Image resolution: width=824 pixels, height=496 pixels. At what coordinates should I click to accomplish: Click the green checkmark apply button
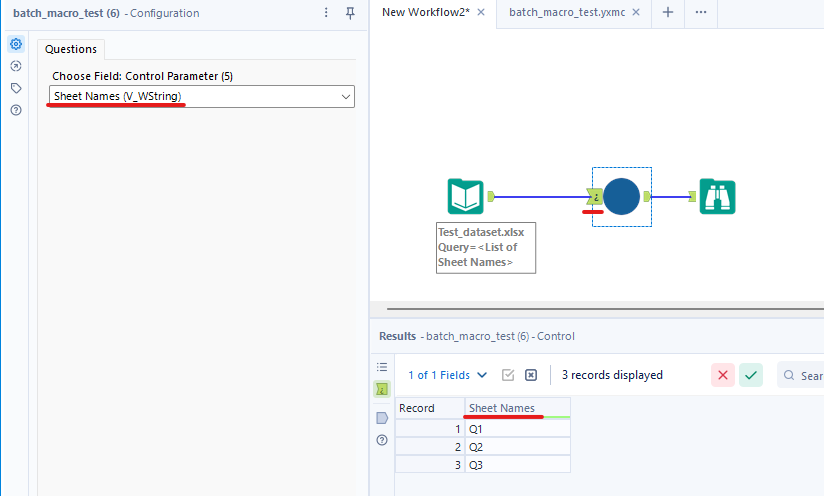751,375
